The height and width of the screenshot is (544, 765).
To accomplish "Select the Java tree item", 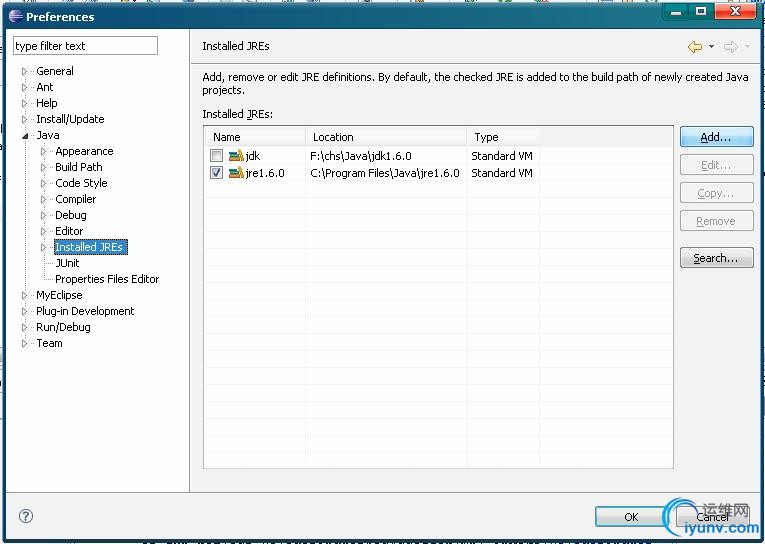I will pyautogui.click(x=47, y=136).
